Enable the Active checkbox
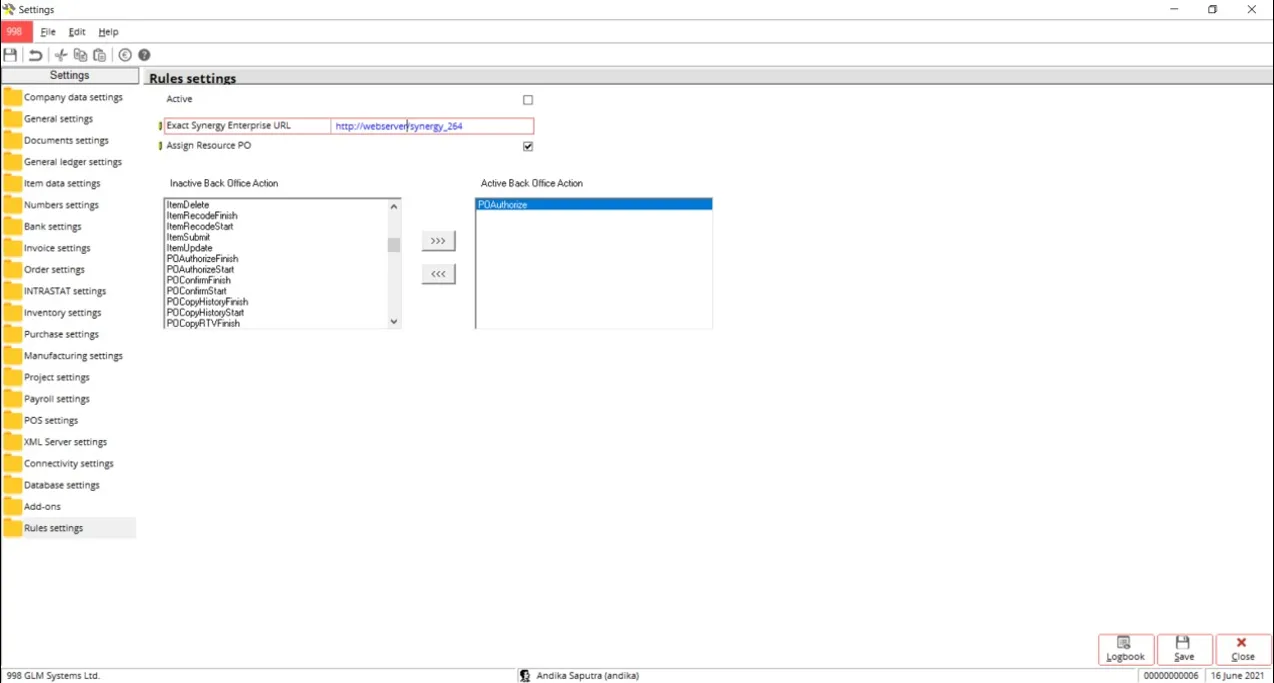This screenshot has height=683, width=1274. 527,99
